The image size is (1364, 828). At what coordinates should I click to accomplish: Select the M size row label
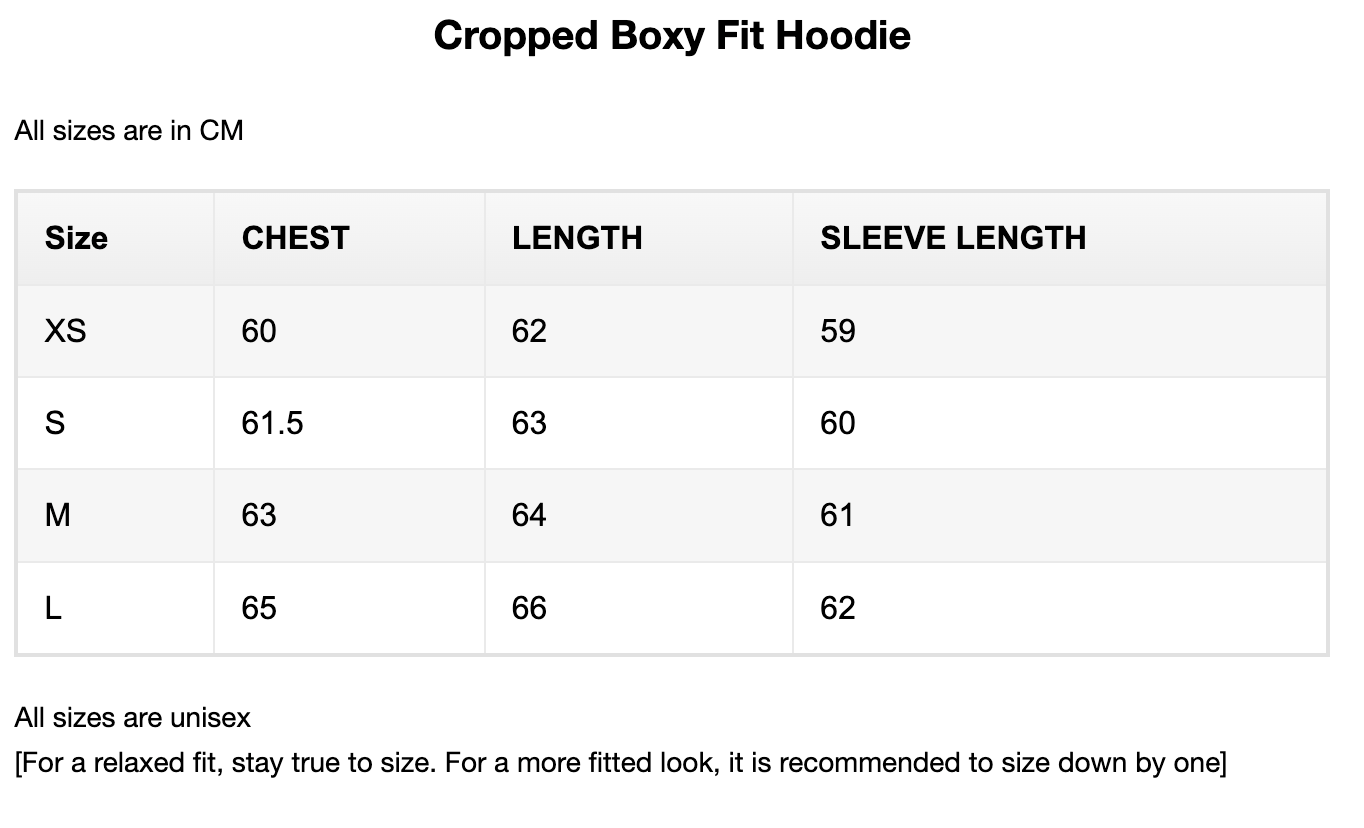pyautogui.click(x=58, y=515)
